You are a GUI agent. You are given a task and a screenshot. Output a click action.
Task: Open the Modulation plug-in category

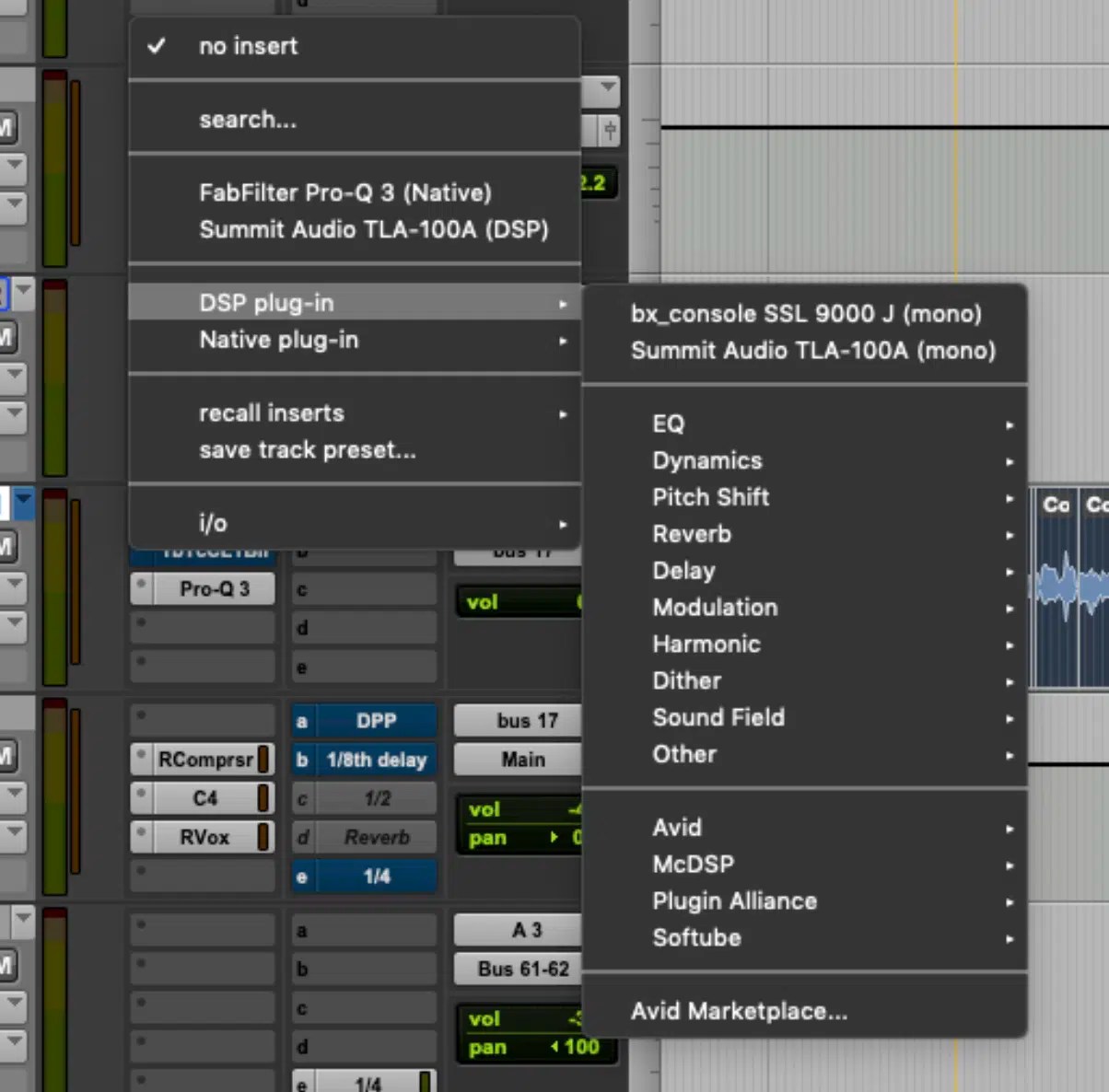point(806,608)
